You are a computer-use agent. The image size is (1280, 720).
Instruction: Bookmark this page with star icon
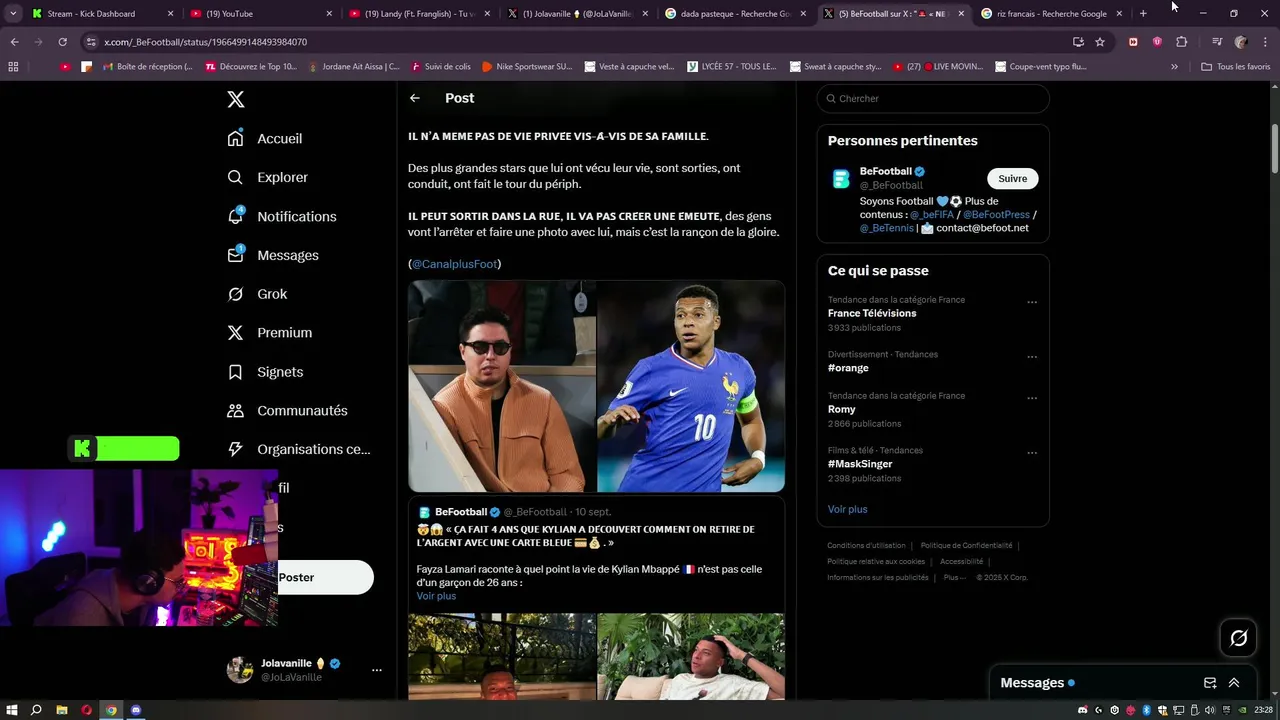tap(1100, 42)
